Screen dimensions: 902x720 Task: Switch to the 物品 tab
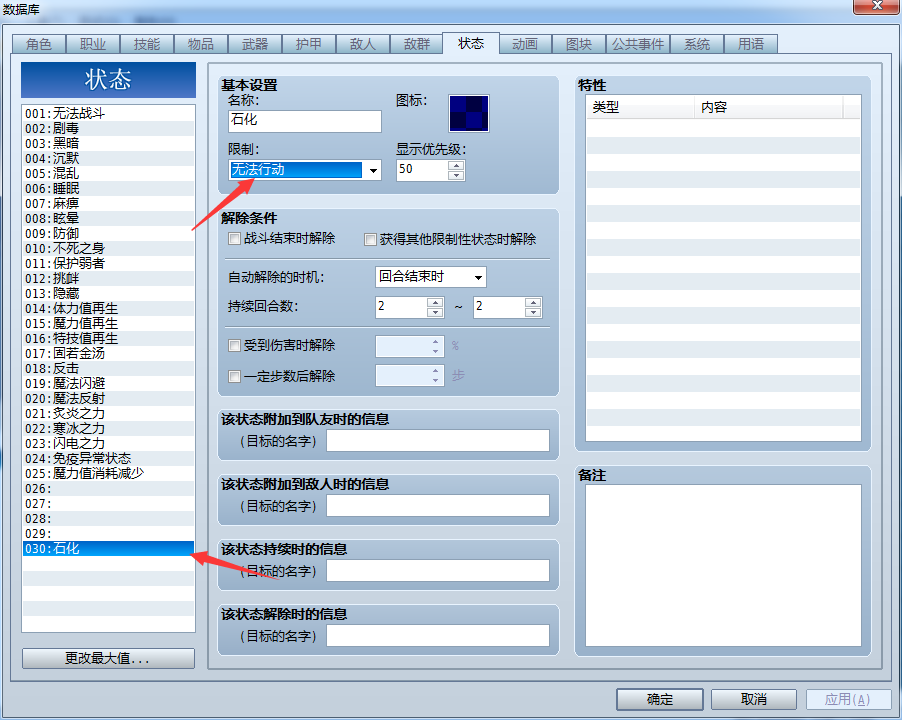coord(201,44)
